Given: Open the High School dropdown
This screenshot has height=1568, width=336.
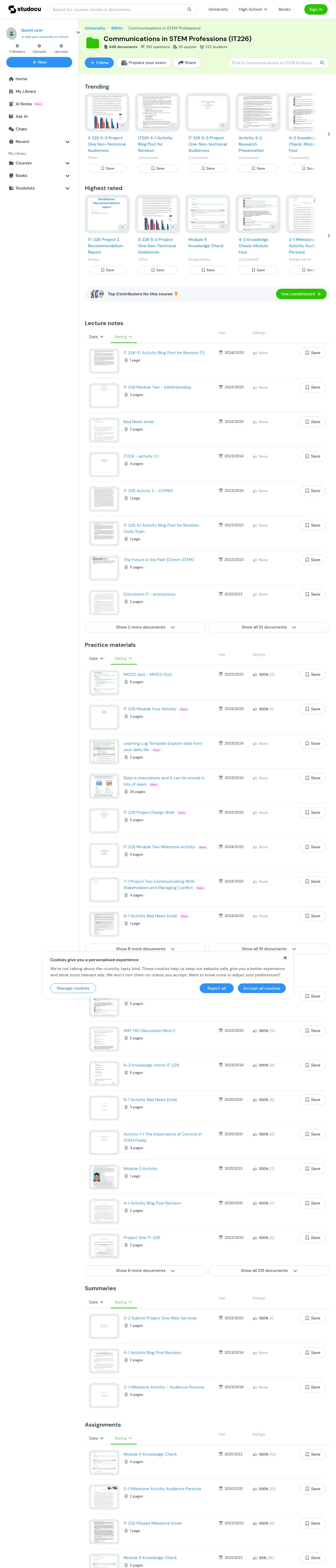Looking at the screenshot, I should coord(253,10).
